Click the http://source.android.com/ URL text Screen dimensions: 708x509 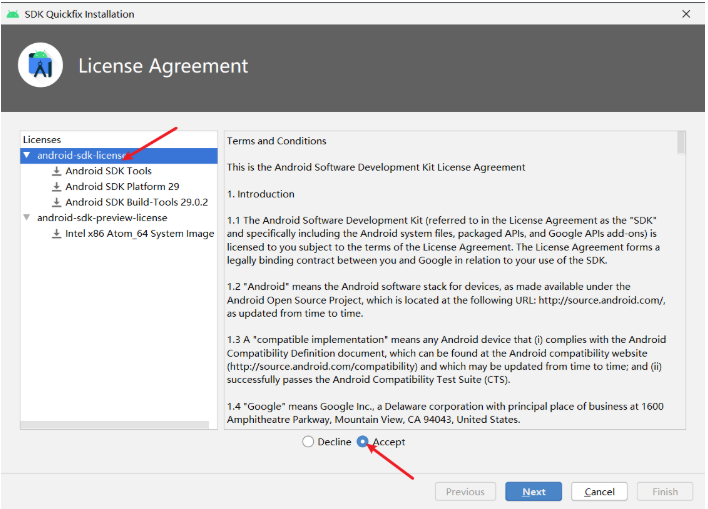pos(601,300)
